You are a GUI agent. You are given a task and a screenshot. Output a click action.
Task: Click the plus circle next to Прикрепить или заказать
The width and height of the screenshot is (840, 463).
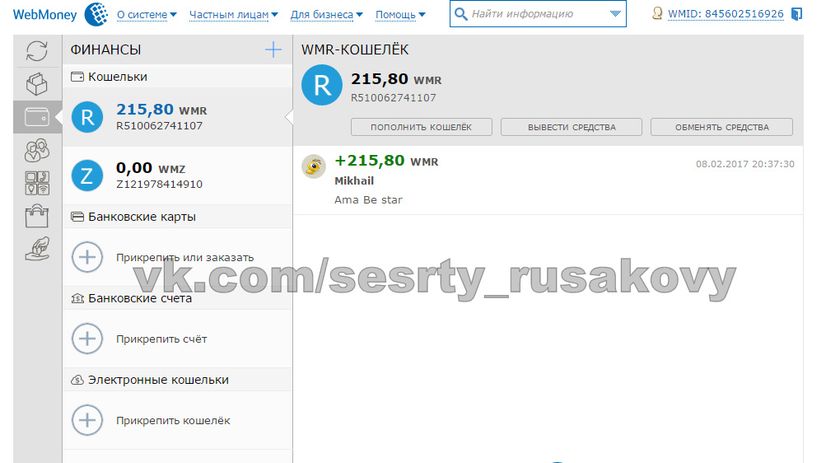(x=87, y=257)
